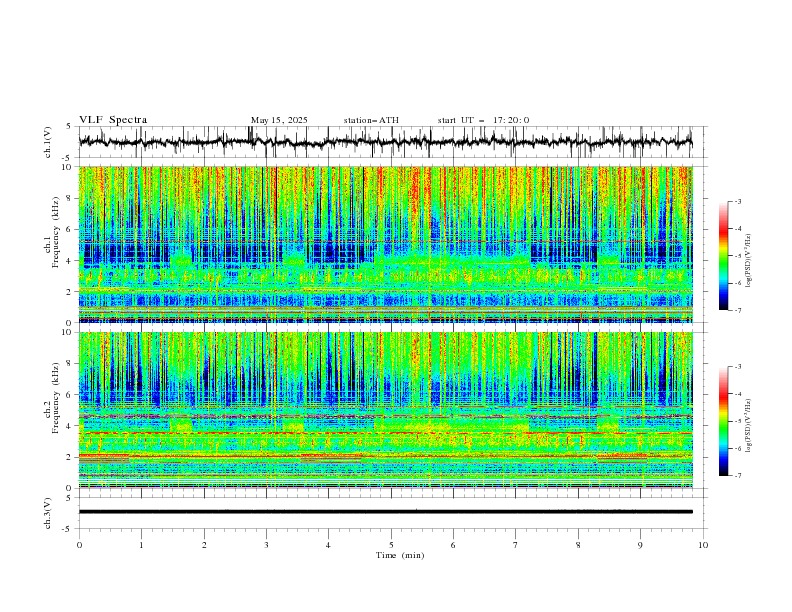Click the "ch.1(V)" axis label
Image resolution: width=792 pixels, height=612 pixels.
pyautogui.click(x=48, y=142)
